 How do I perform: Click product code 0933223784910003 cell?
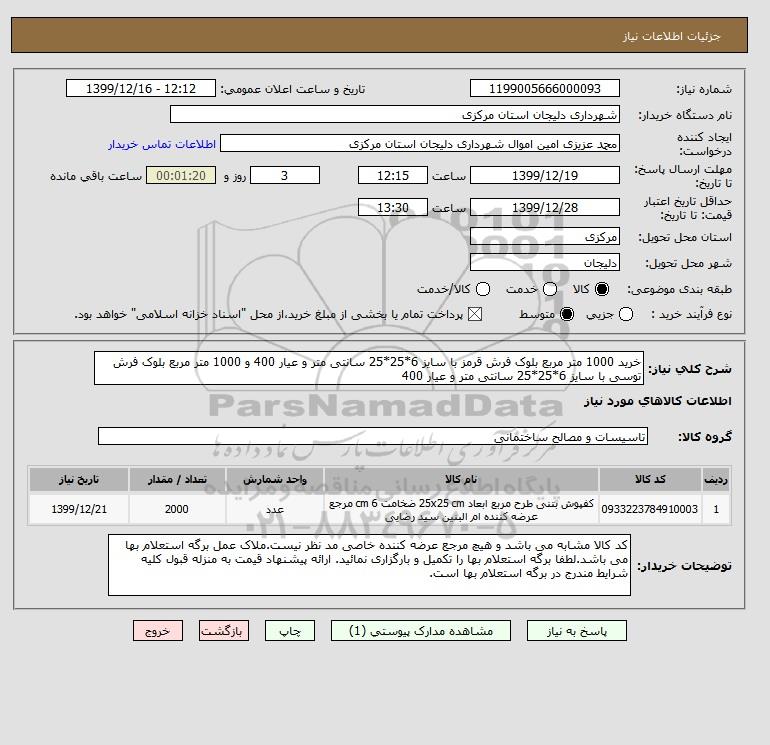pyautogui.click(x=650, y=509)
